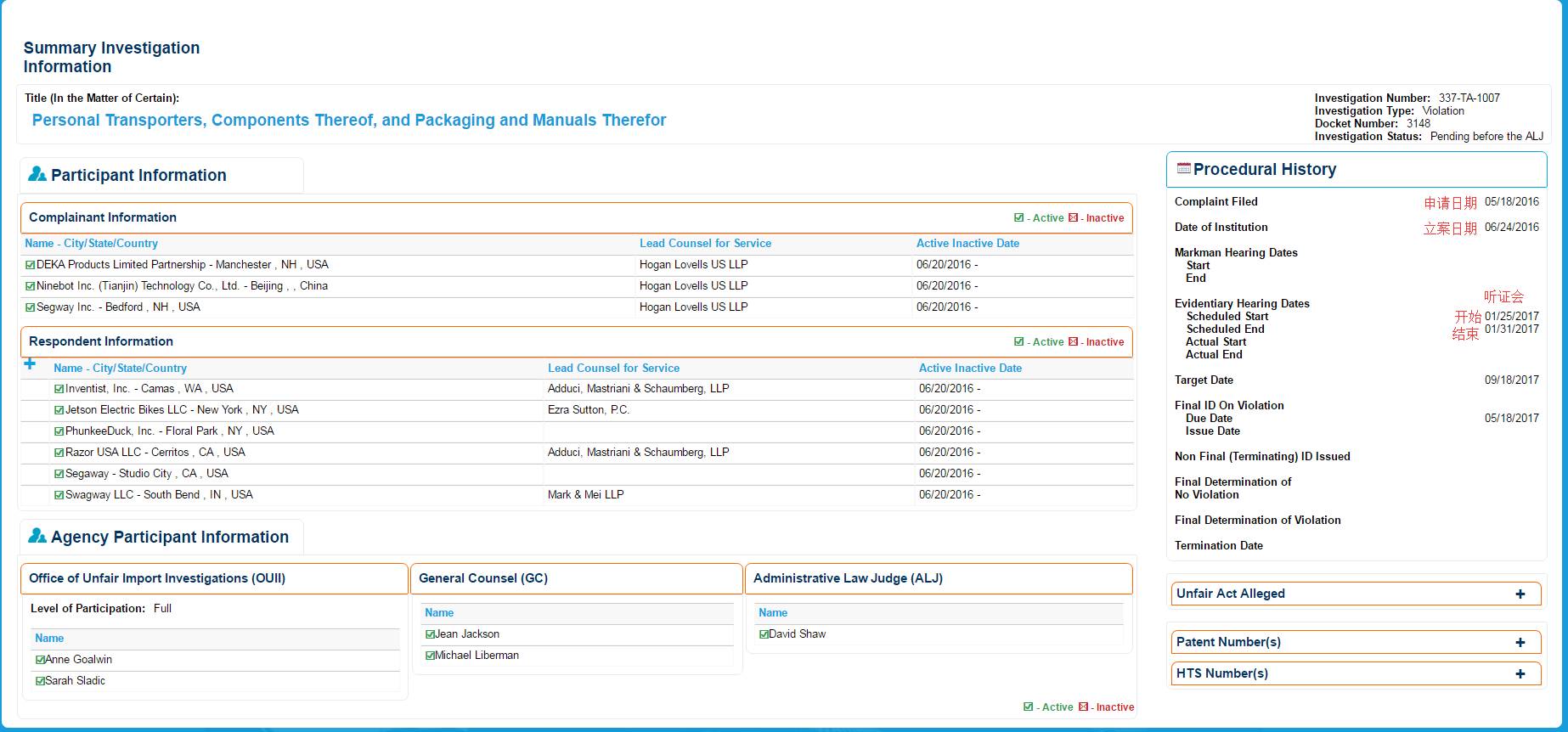Click the Procedural History calendar icon
Image resolution: width=1568 pixels, height=732 pixels.
click(1183, 168)
